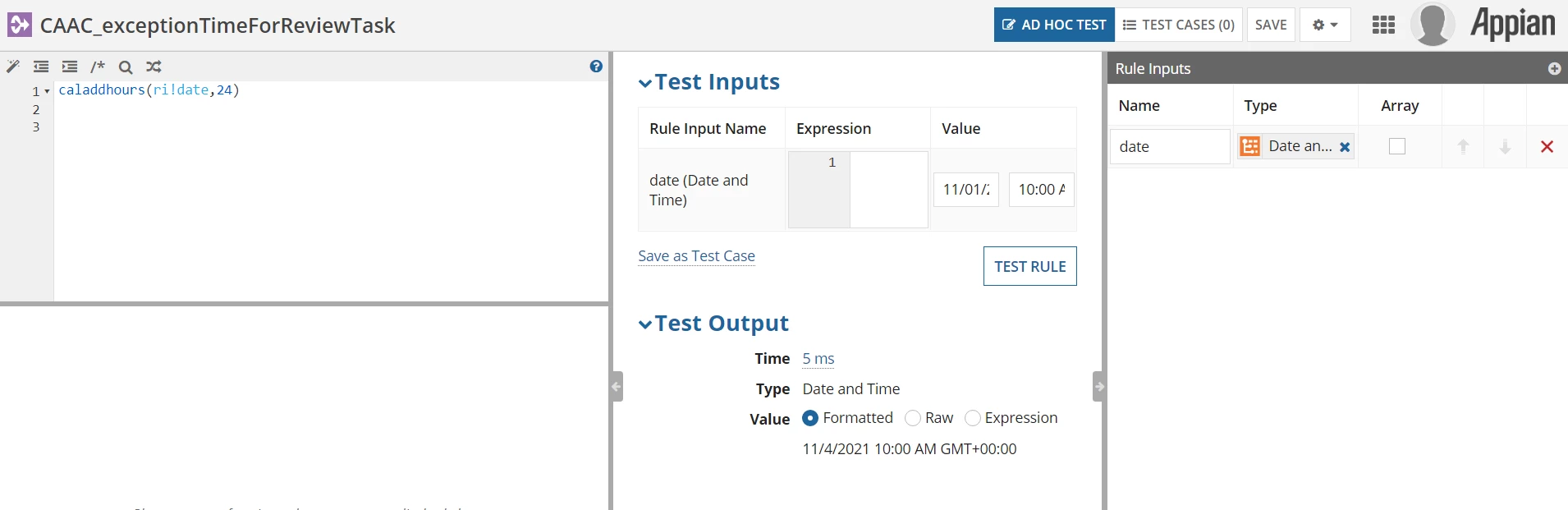Move the date rule input up

1463,146
